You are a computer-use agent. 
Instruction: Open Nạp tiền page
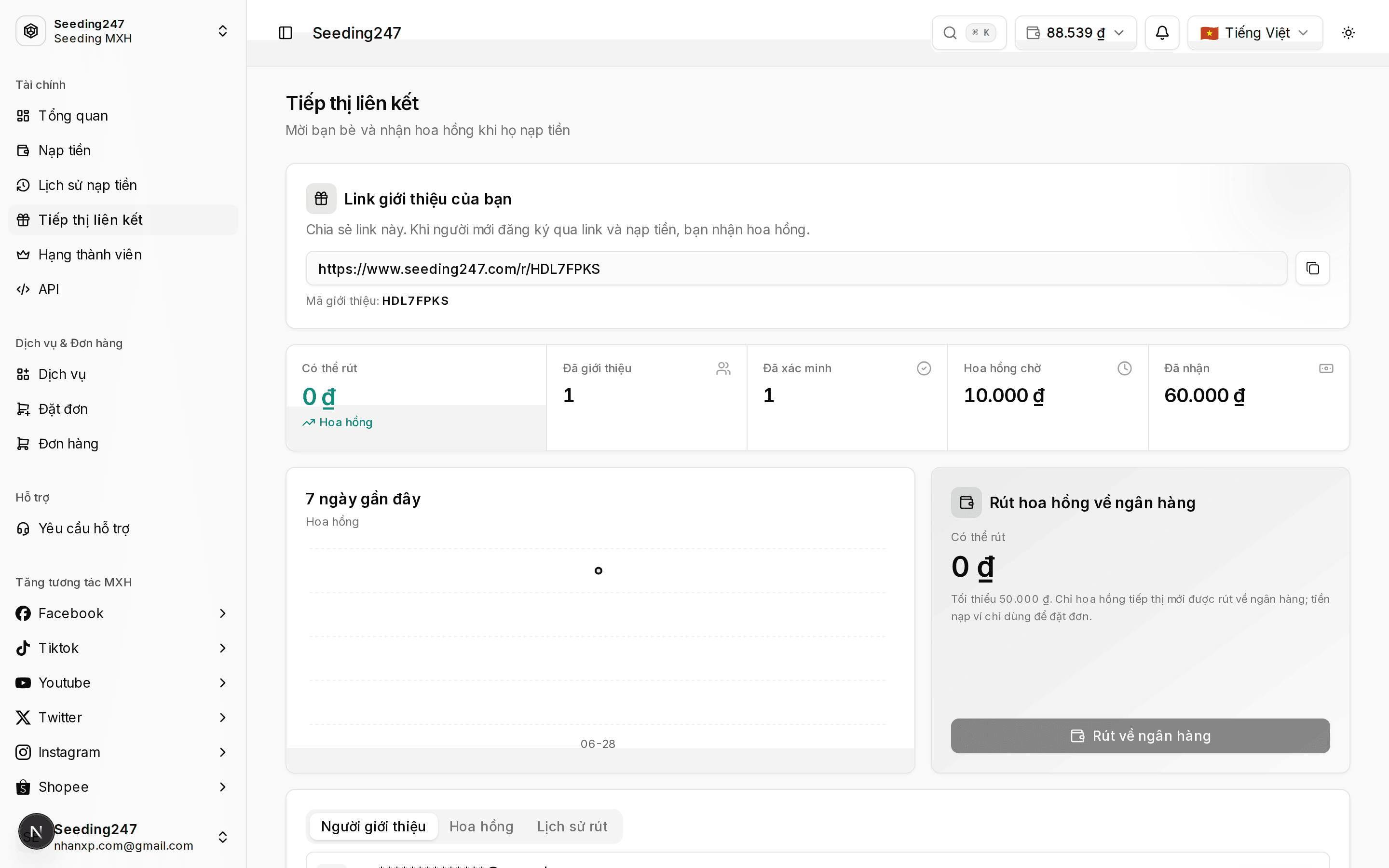tap(123, 150)
